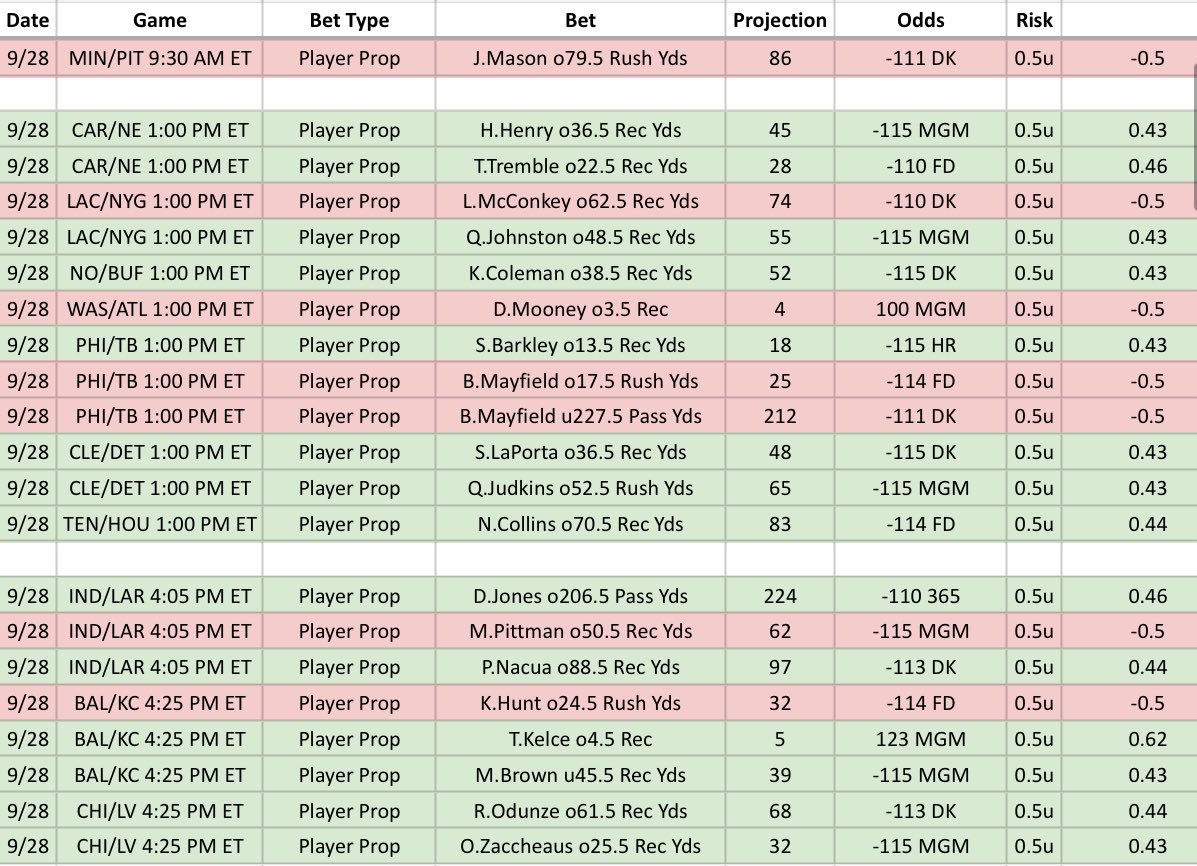Select the D.Mooney o3.5 Rec bet cell
The height and width of the screenshot is (866, 1197).
click(580, 309)
